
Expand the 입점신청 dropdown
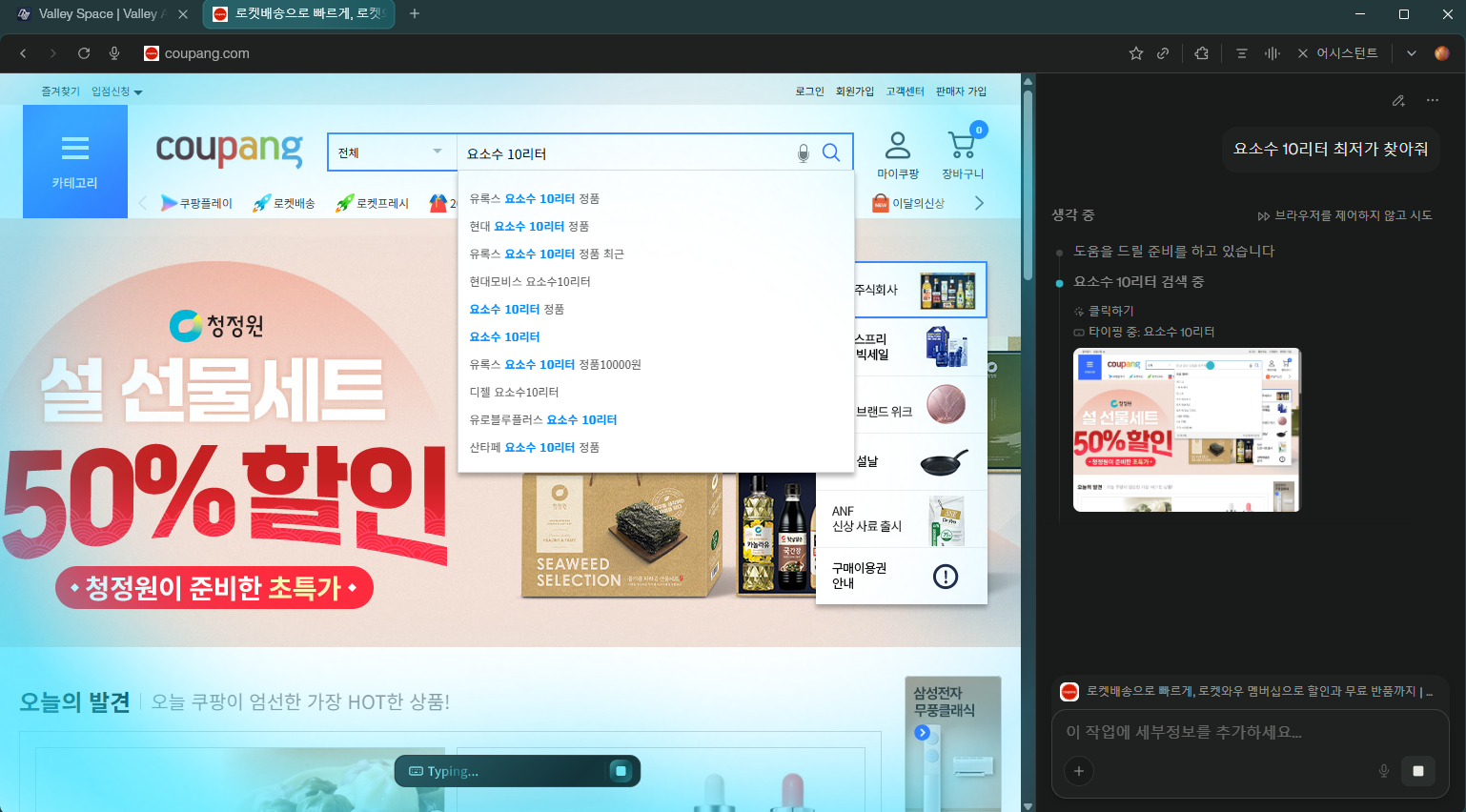tap(116, 91)
